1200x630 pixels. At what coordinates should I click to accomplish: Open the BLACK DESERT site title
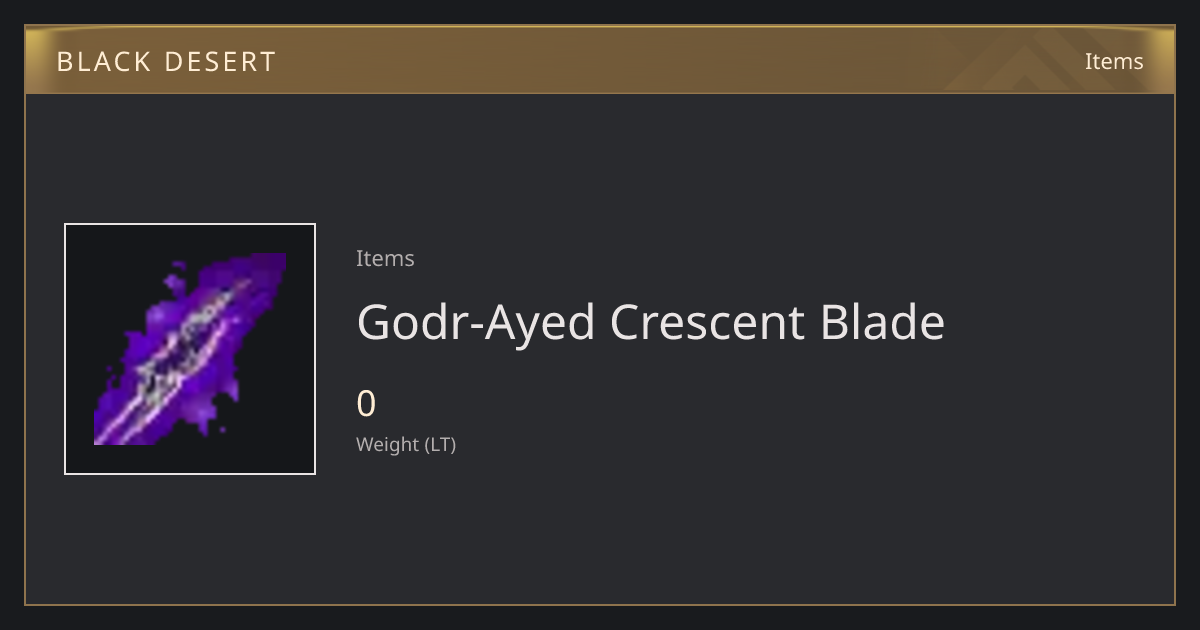[166, 62]
